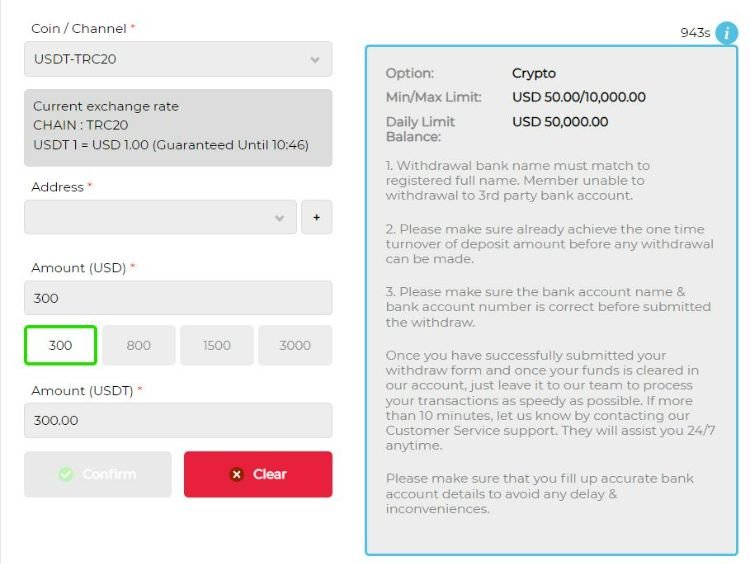This screenshot has height=564, width=750.
Task: Focus the Amount (USD) input field
Action: click(x=178, y=298)
